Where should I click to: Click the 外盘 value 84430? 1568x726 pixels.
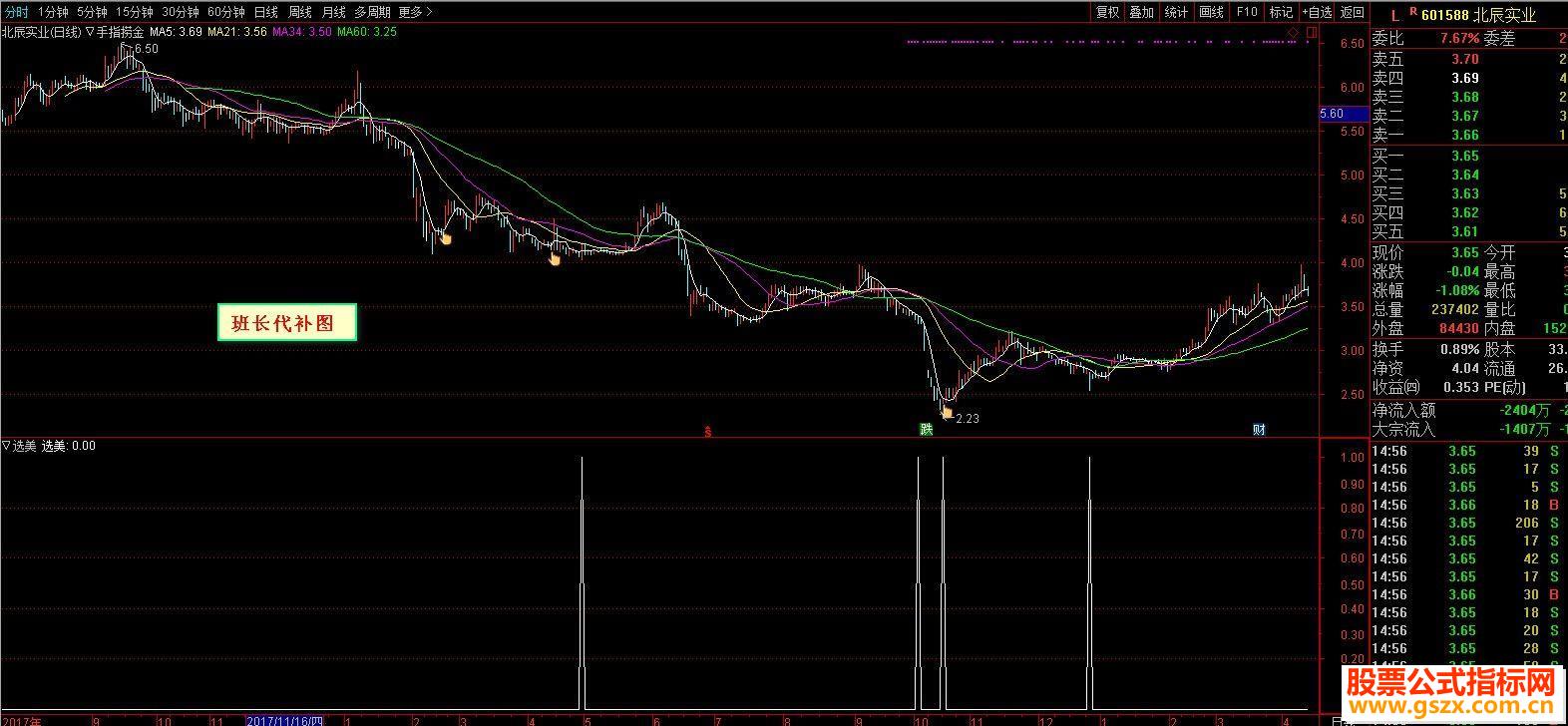click(x=1457, y=328)
